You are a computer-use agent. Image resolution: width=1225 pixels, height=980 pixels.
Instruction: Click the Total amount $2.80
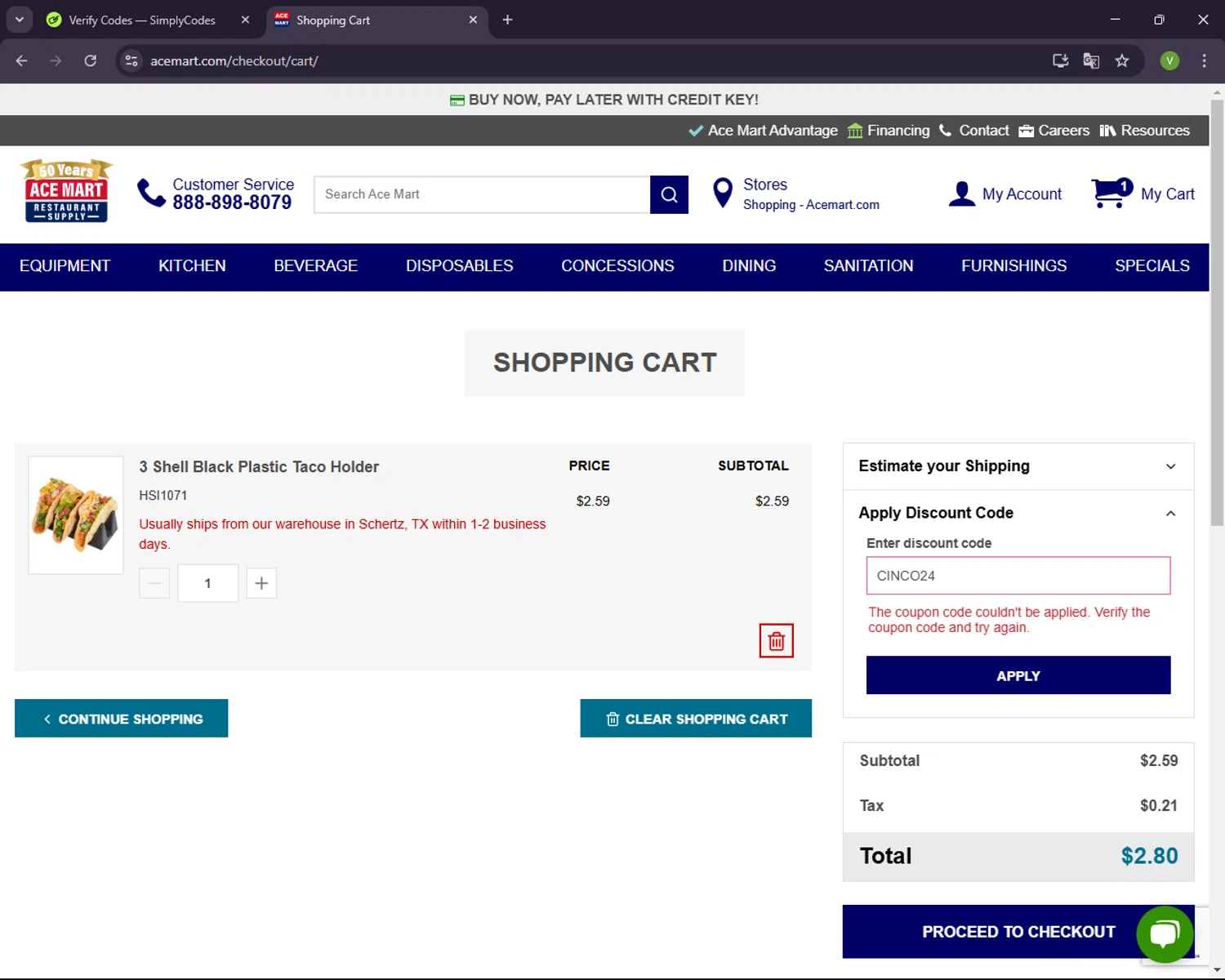click(x=1149, y=856)
